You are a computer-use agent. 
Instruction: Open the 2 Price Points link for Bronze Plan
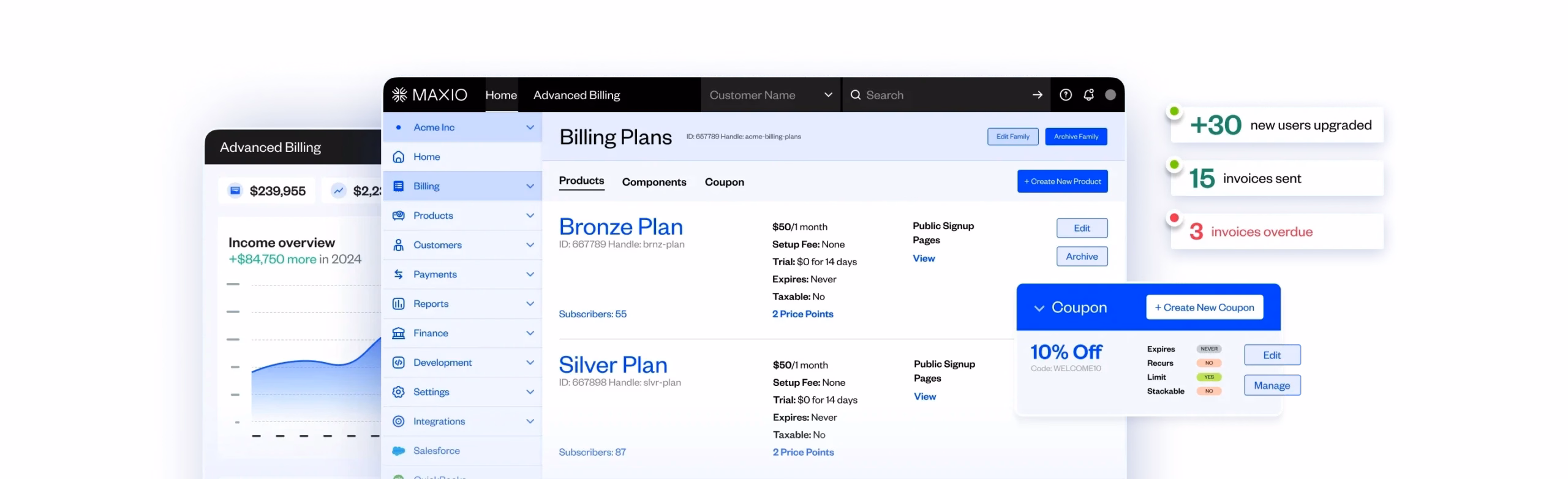pyautogui.click(x=802, y=314)
